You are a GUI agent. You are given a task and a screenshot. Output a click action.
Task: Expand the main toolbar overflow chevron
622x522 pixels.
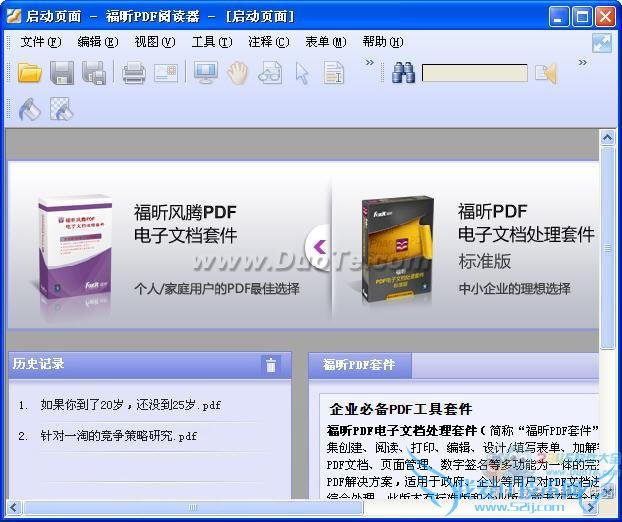click(x=370, y=63)
